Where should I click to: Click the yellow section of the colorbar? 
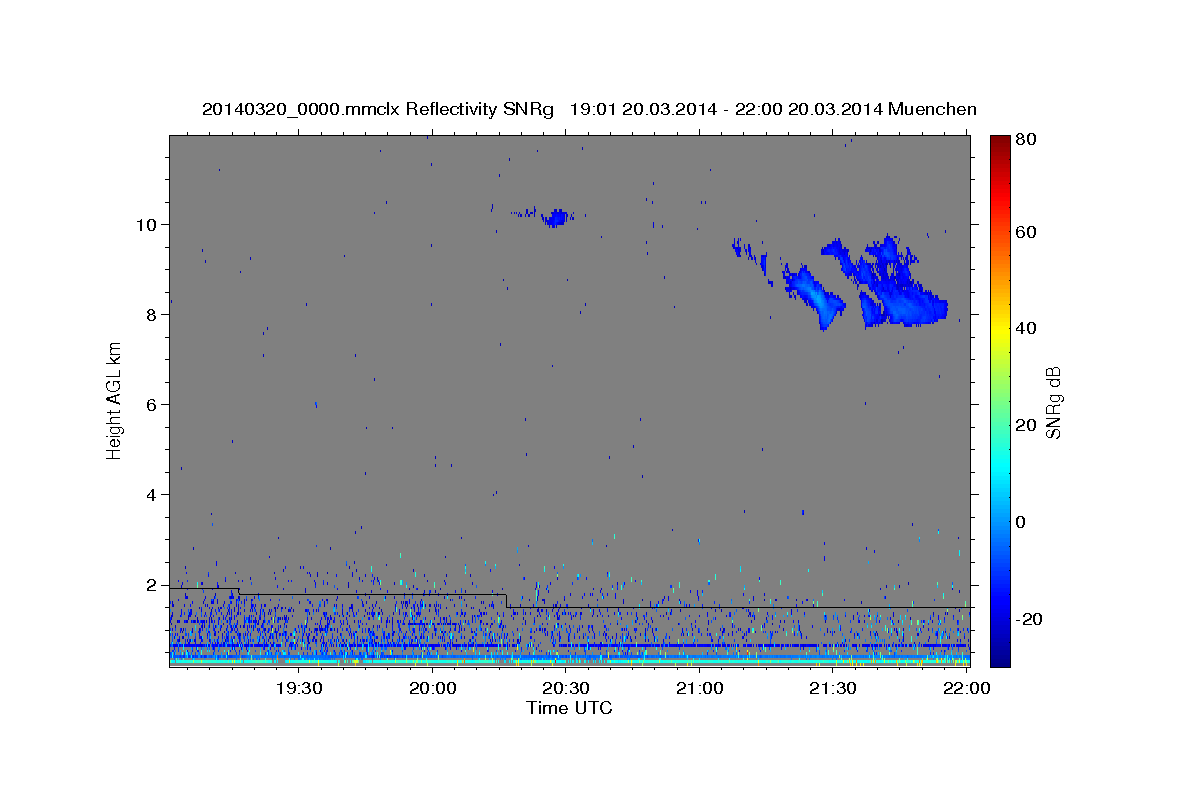1000,330
